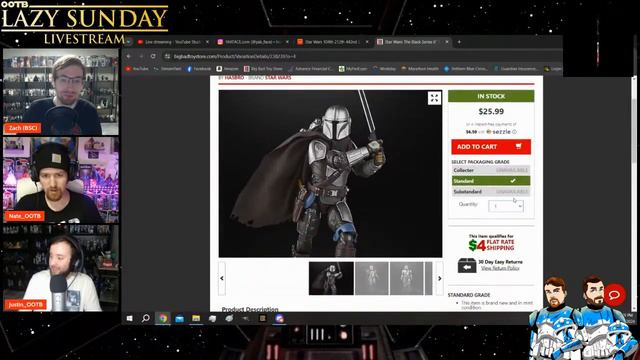Image resolution: width=640 pixels, height=360 pixels.
Task: Click the main Mandalorian product image
Action: [330, 173]
